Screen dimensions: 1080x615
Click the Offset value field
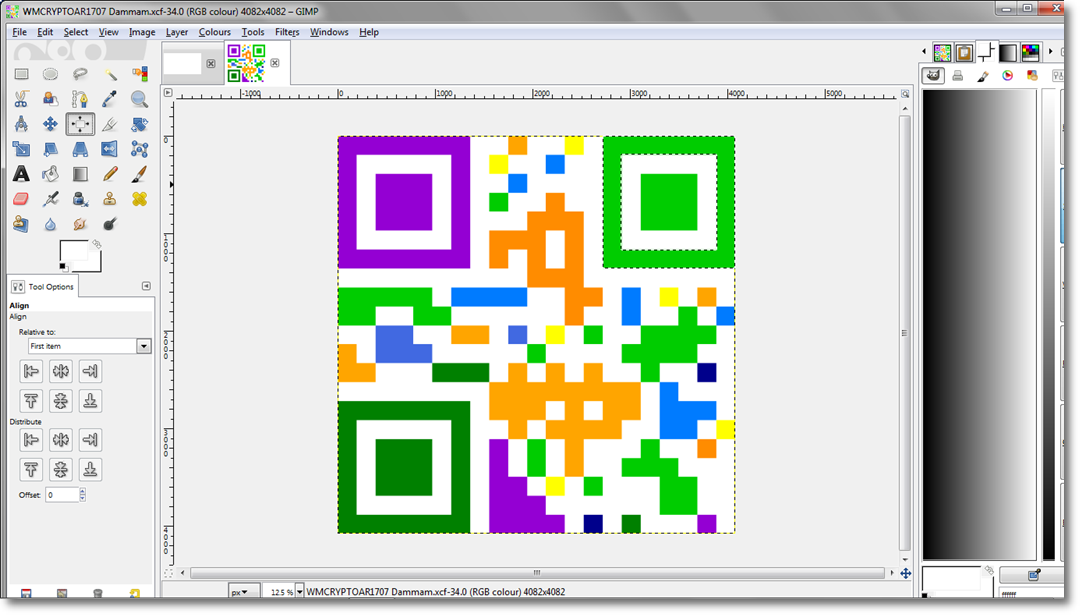(62, 494)
